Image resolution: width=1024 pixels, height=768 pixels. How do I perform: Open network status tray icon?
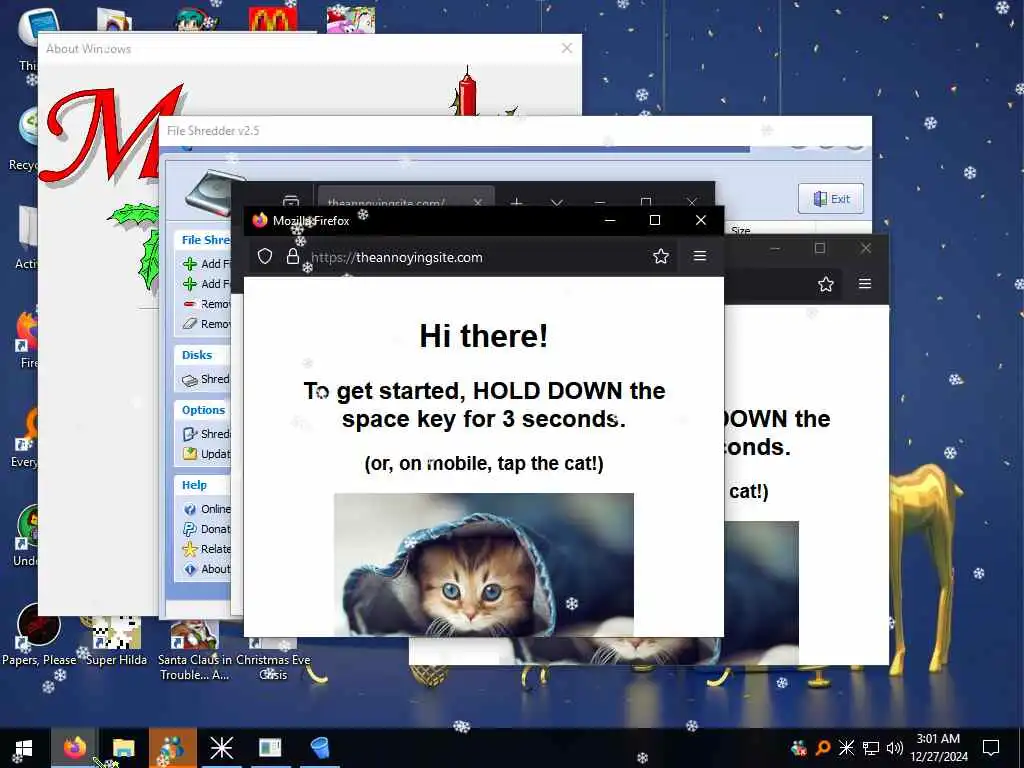(871, 748)
